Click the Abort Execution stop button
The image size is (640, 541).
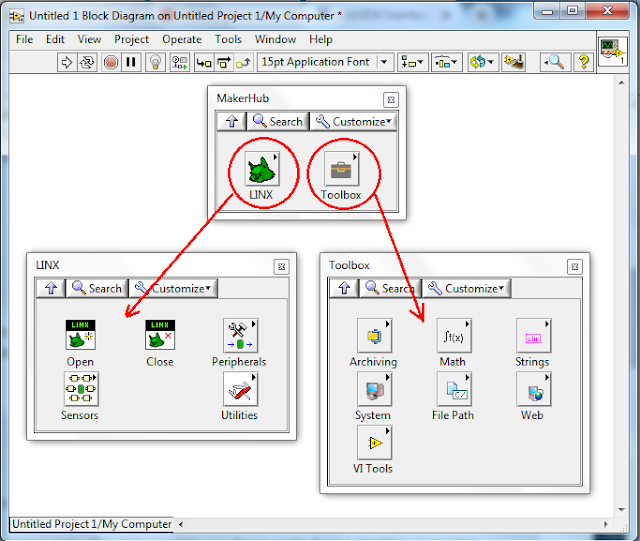(x=111, y=62)
